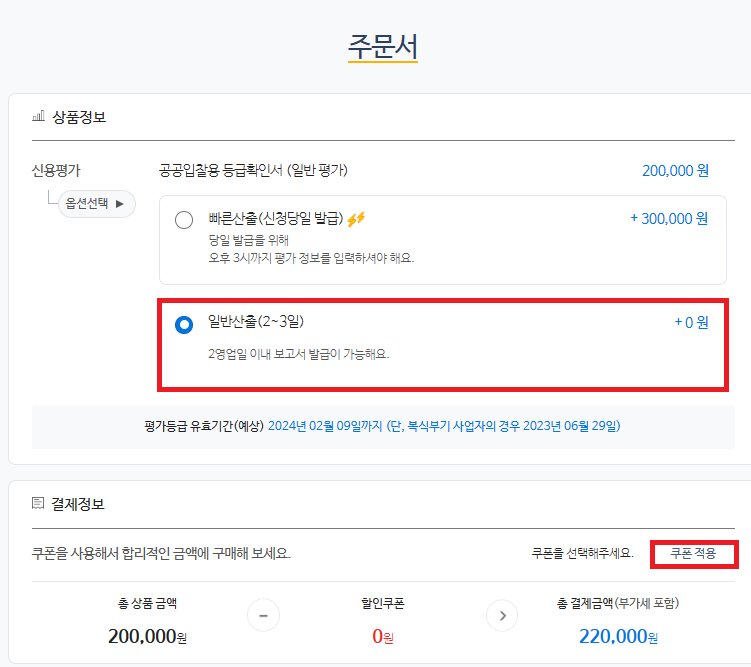Select the 일반산출(2~3일) radio button

coord(184,324)
